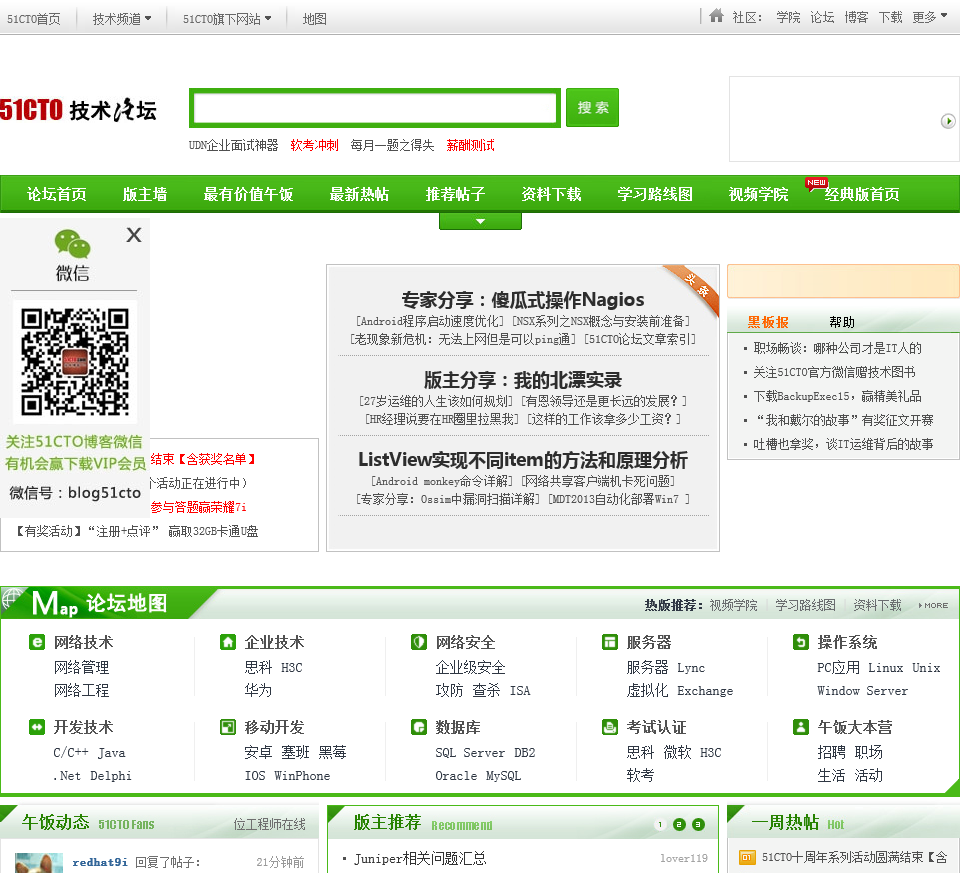Open 最新热帖 in navigation bar
This screenshot has width=960, height=873.
[x=359, y=194]
